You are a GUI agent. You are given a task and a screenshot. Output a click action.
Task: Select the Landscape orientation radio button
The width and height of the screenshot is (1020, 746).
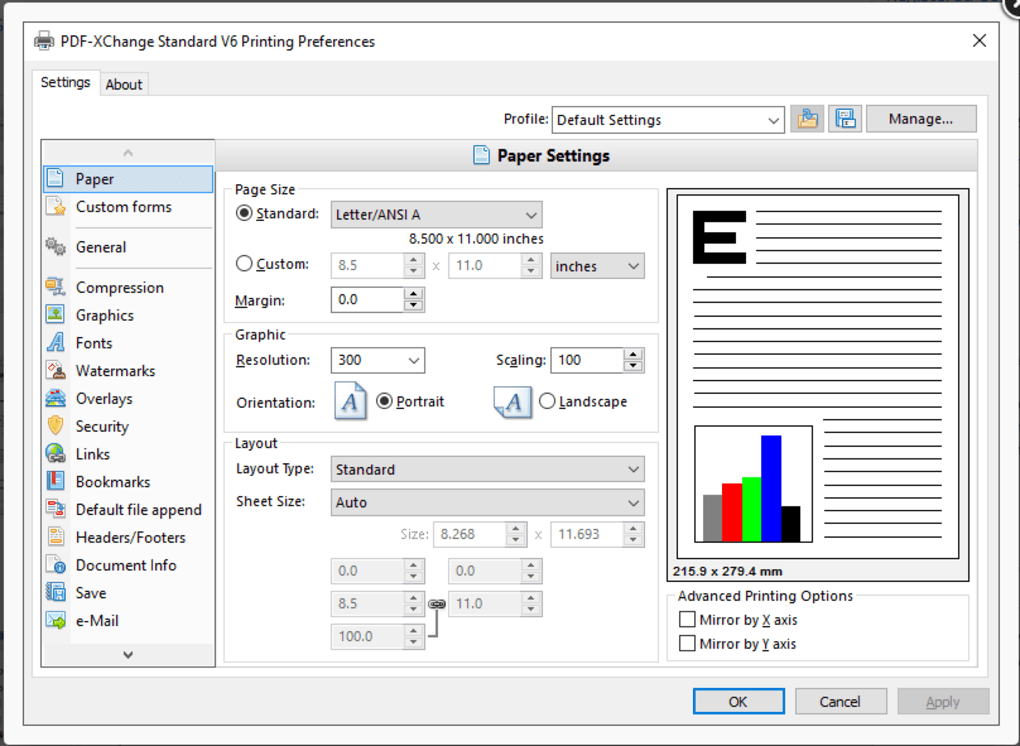[547, 401]
